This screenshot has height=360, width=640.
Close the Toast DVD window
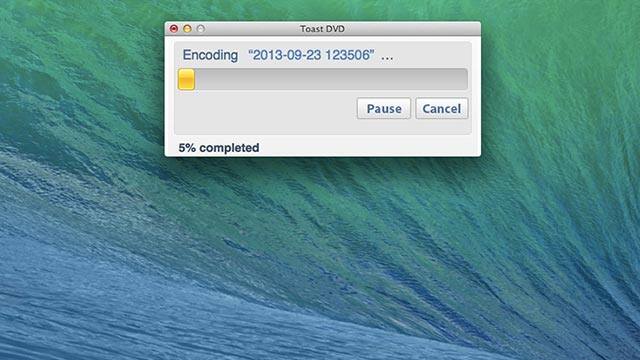coord(174,29)
